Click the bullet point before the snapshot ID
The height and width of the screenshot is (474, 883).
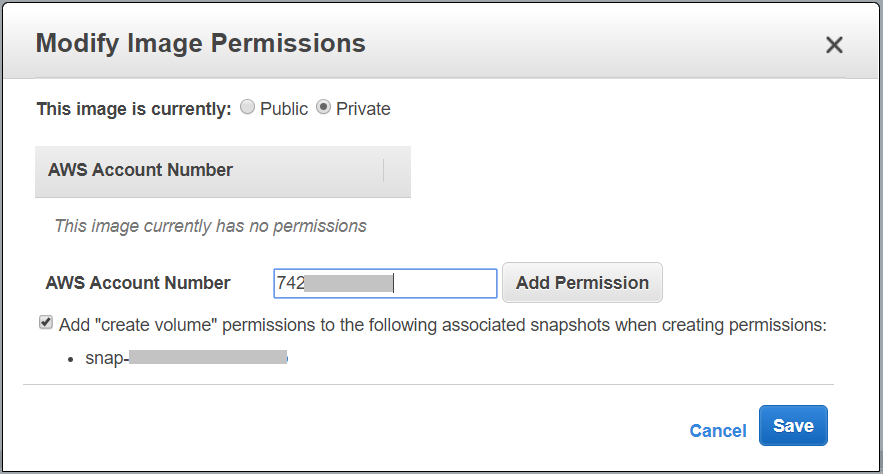(x=71, y=358)
